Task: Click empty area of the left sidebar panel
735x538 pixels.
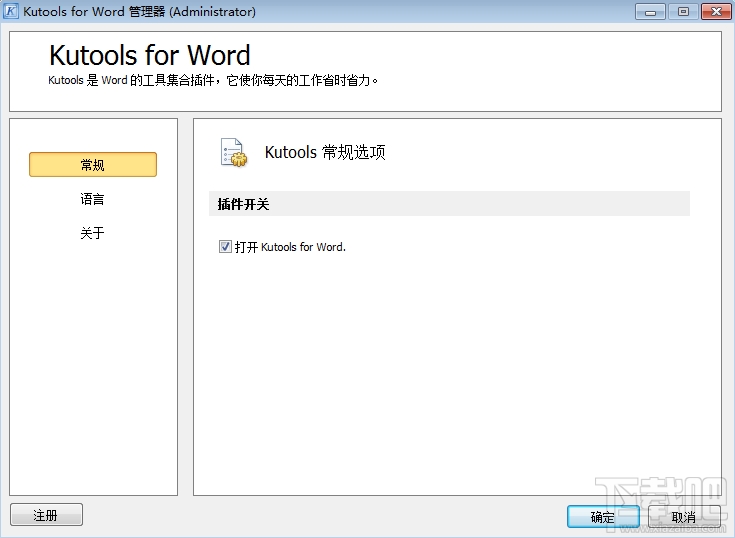Action: click(93, 366)
